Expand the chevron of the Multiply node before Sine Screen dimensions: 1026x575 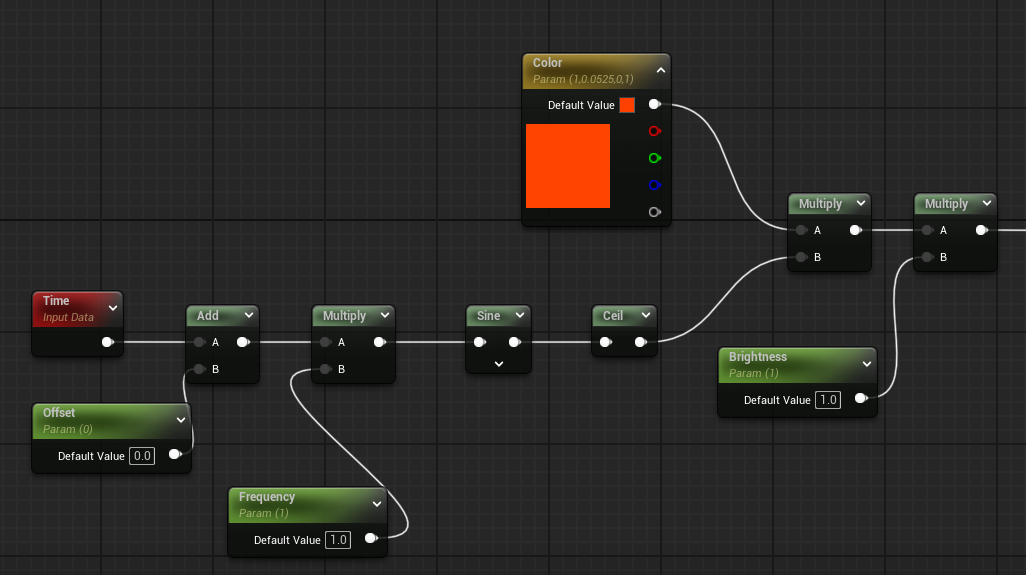point(385,315)
